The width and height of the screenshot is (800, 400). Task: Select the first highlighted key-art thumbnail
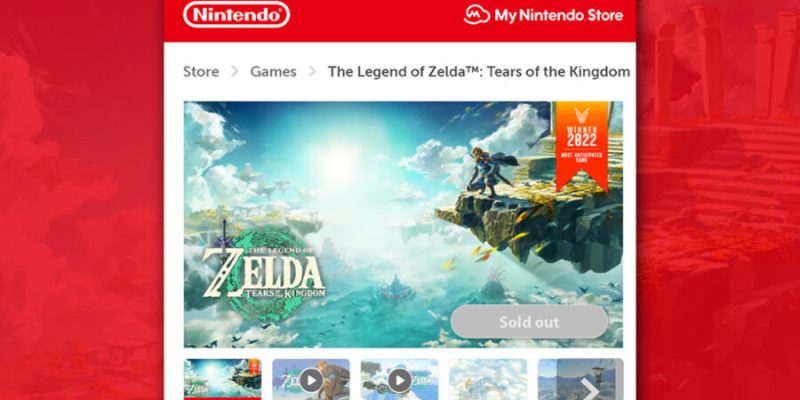222,379
